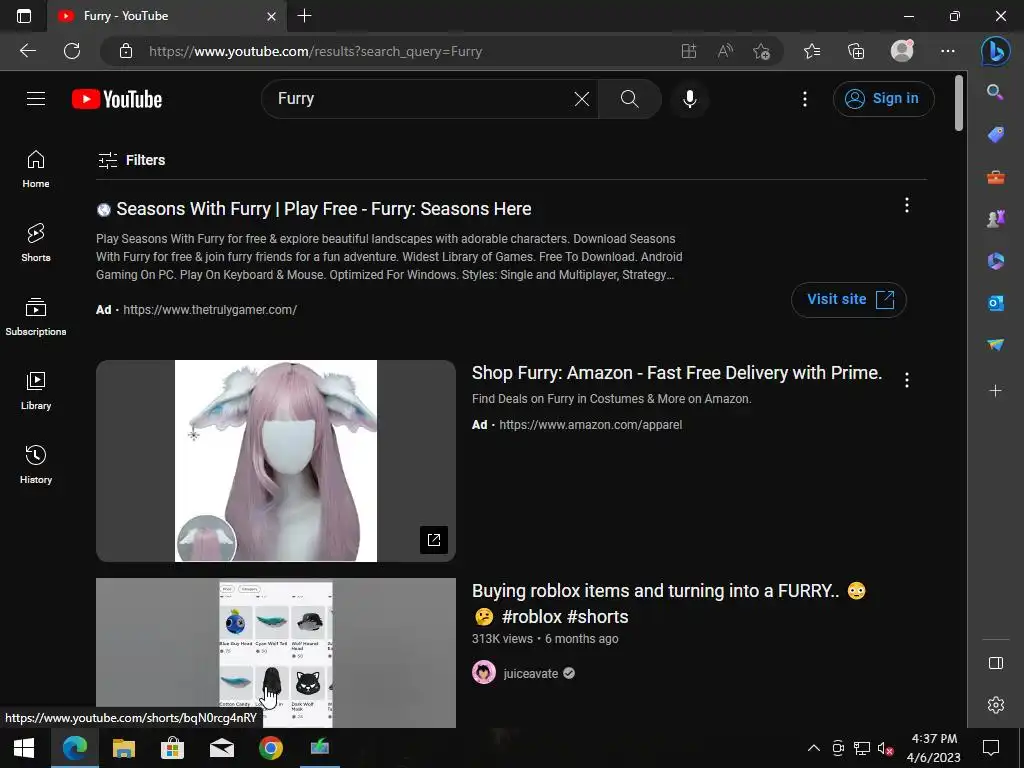The image size is (1024, 768).
Task: Open Buying roblox items video title
Action: tap(669, 603)
